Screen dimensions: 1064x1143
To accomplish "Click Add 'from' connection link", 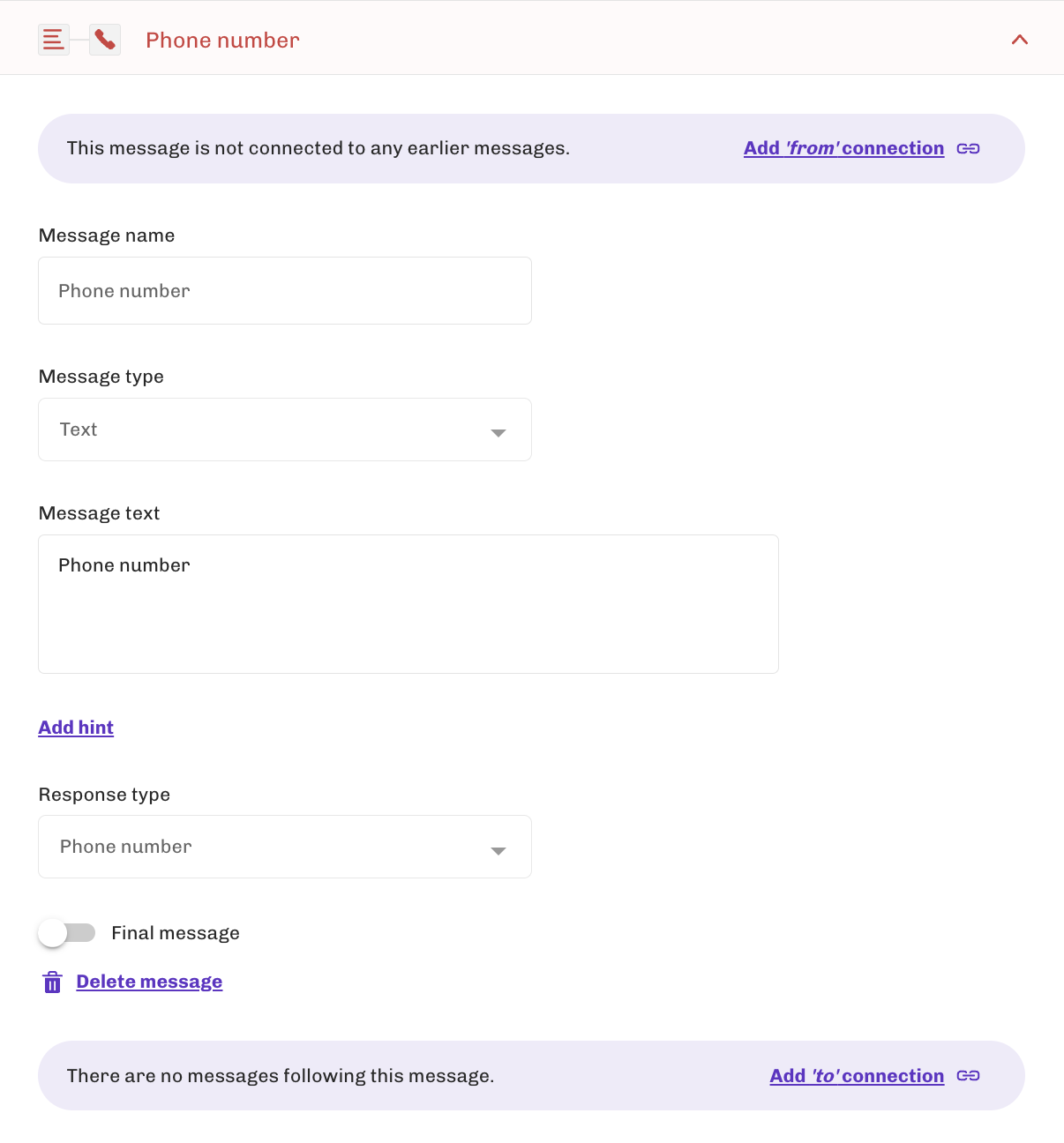I will coord(843,148).
